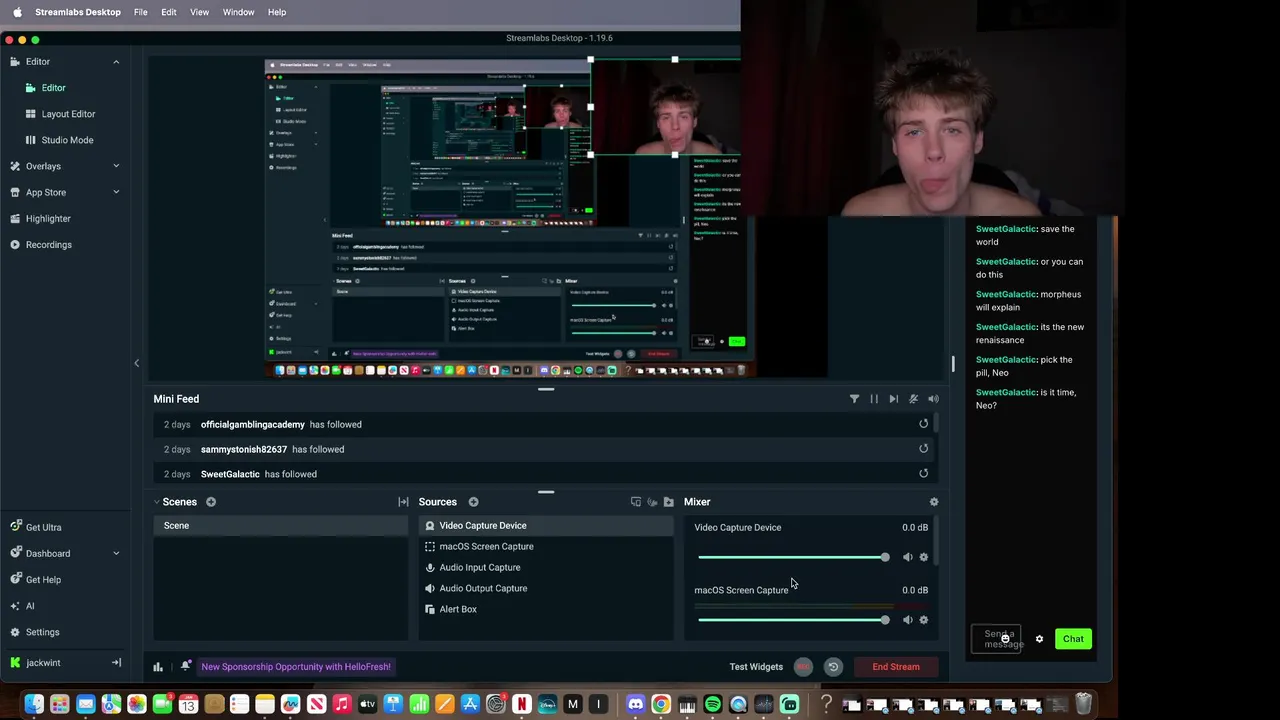Select the Audio Output Capture source
Image resolution: width=1280 pixels, height=720 pixels.
pyautogui.click(x=546, y=588)
